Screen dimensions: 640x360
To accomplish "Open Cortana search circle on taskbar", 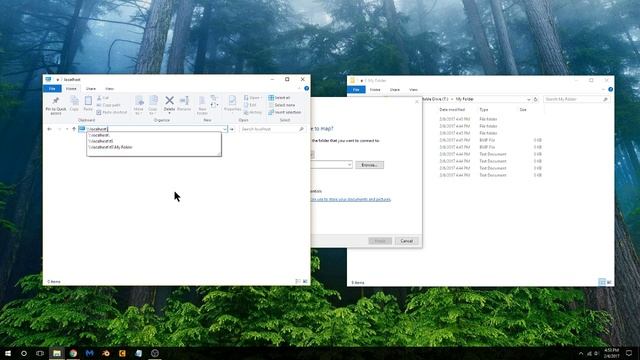I will tap(24, 353).
